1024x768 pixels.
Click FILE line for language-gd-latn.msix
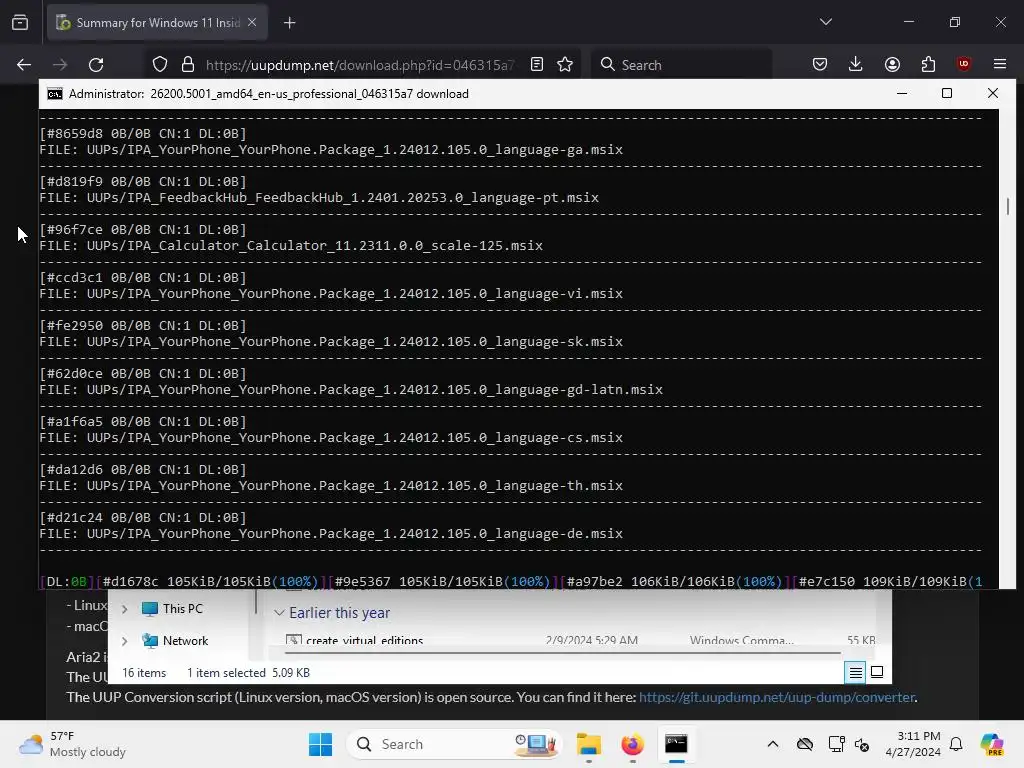coord(351,389)
